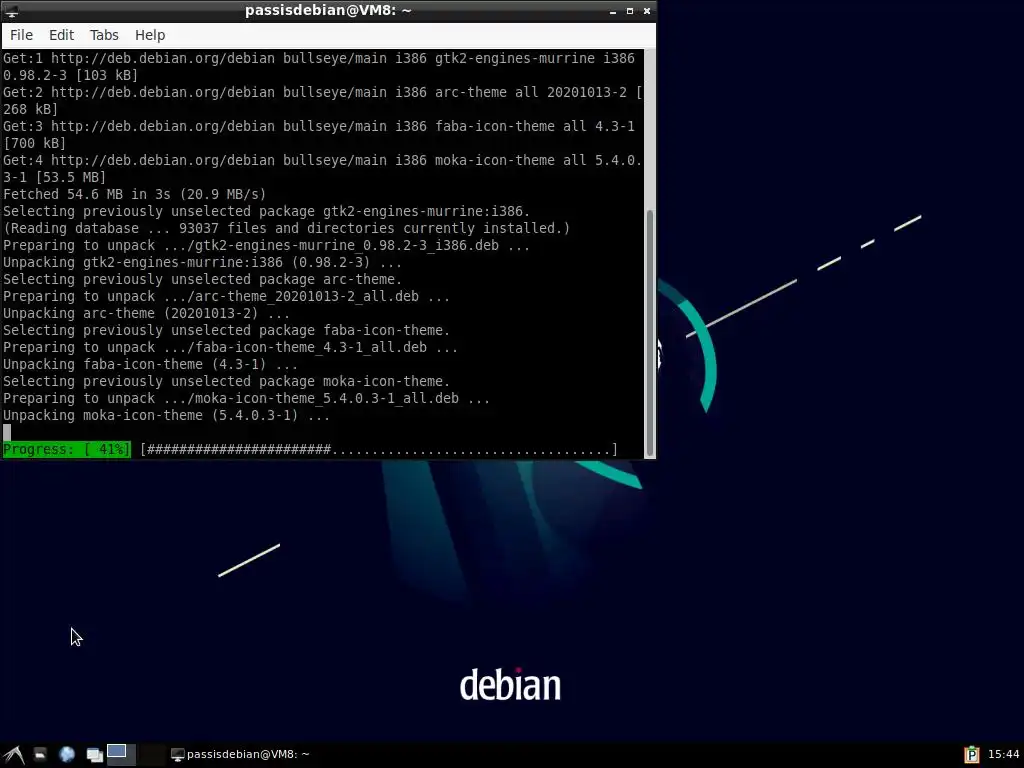
Task: Click 'Selecting previously unselected package faba-icon-theme' line
Action: pyautogui.click(x=227, y=330)
